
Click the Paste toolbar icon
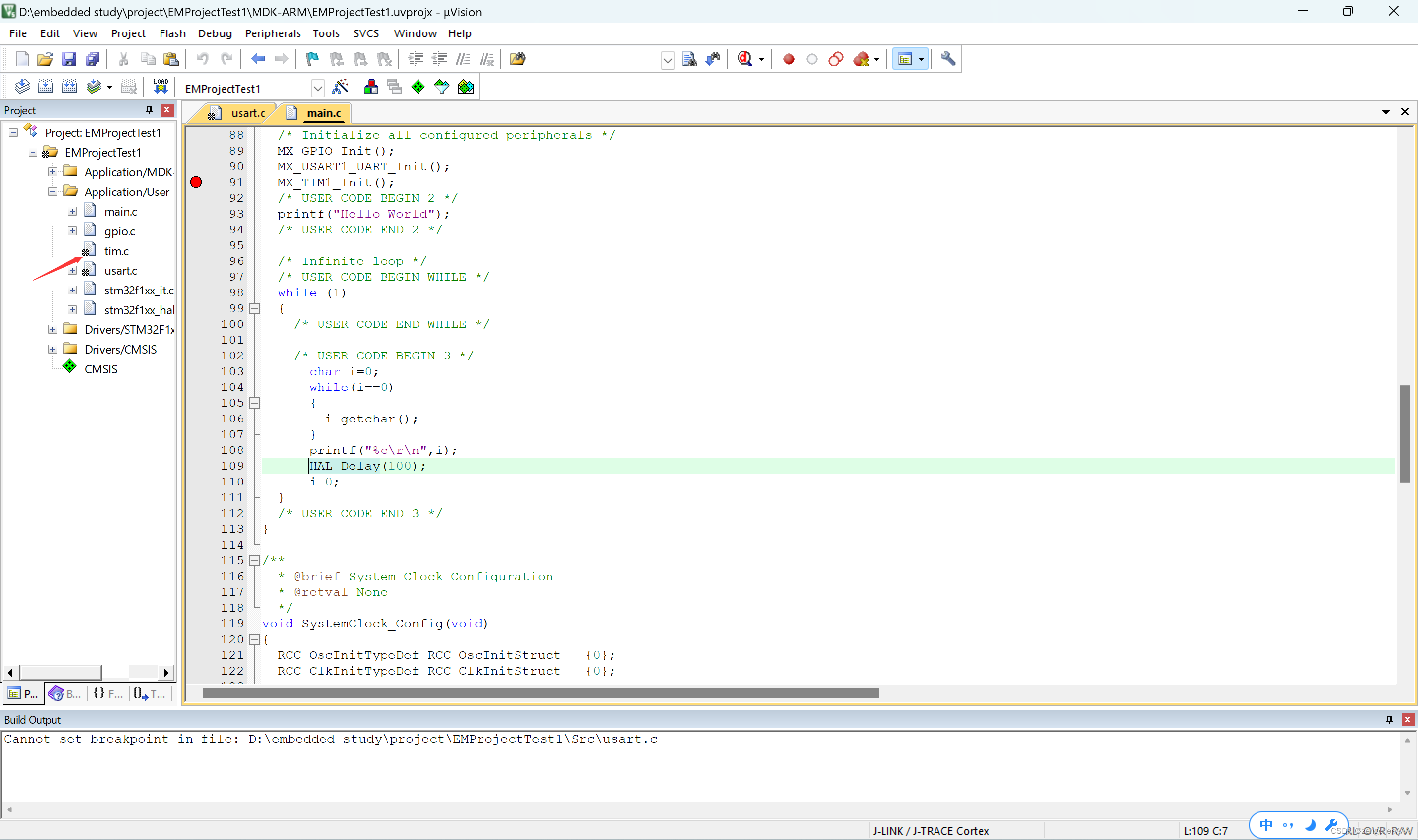pyautogui.click(x=171, y=59)
